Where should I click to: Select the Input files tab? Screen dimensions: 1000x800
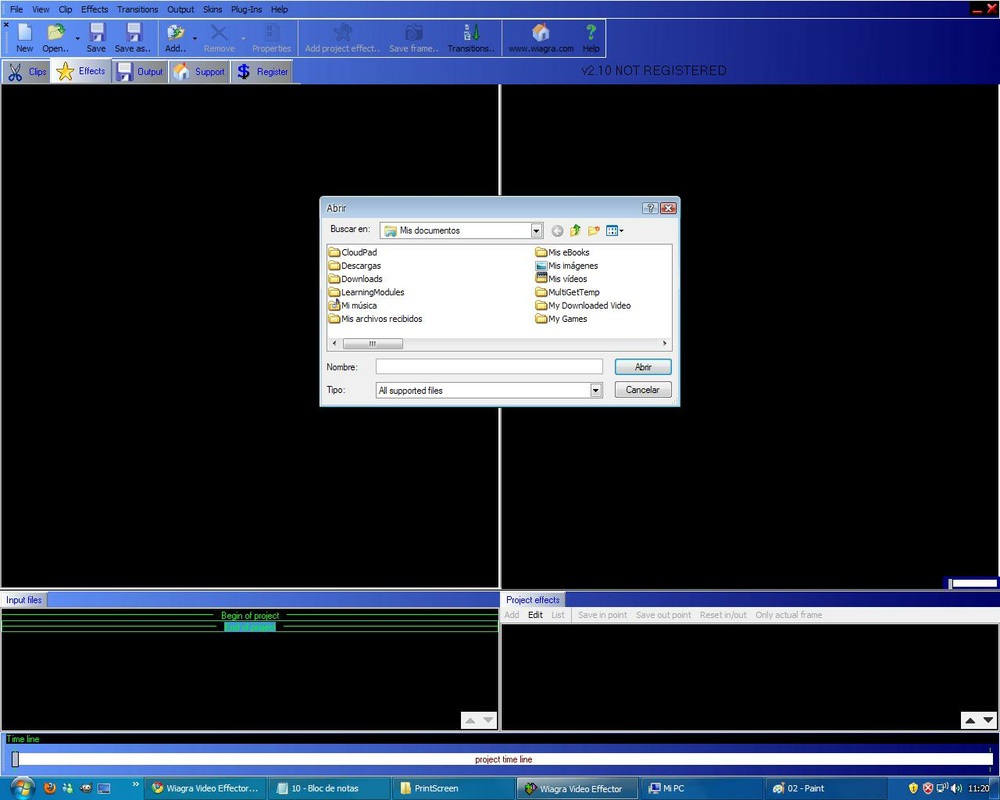click(24, 600)
